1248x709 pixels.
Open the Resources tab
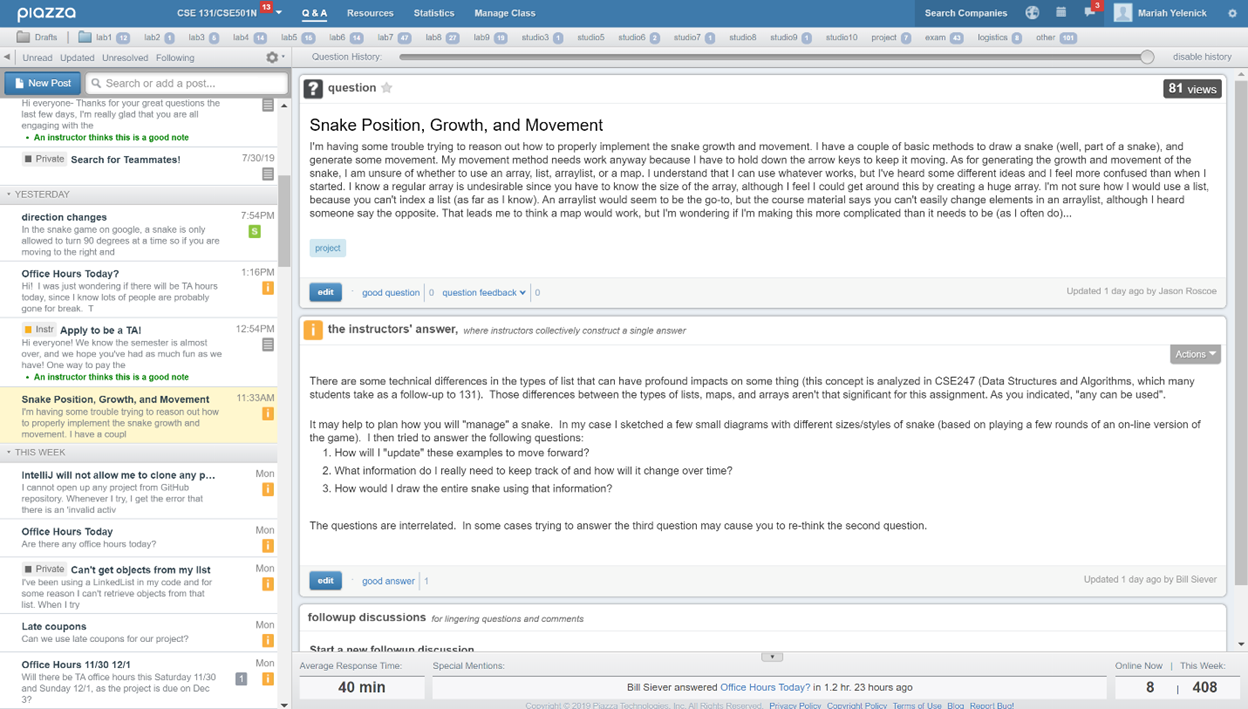tap(370, 13)
